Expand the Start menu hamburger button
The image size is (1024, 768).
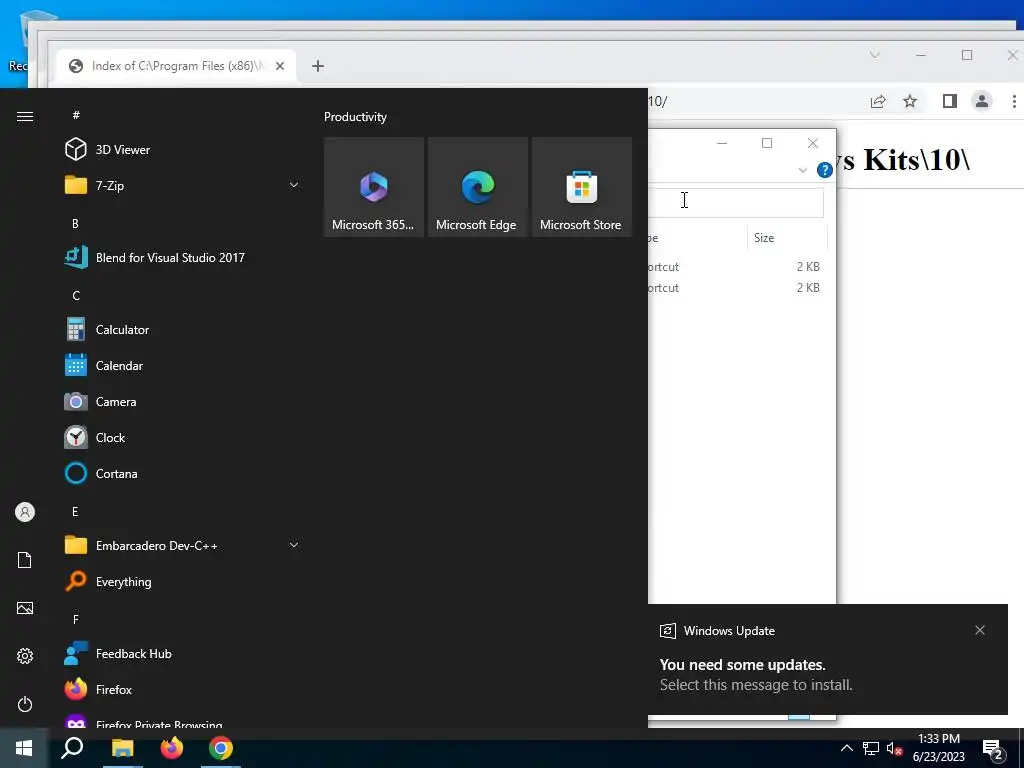[25, 116]
